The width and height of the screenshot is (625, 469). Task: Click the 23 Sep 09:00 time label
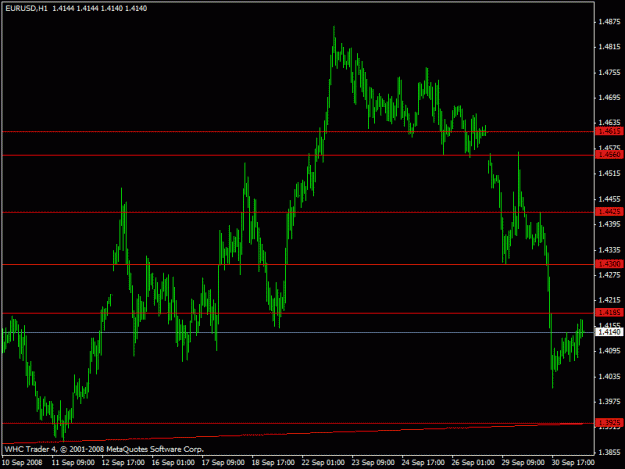click(x=373, y=463)
